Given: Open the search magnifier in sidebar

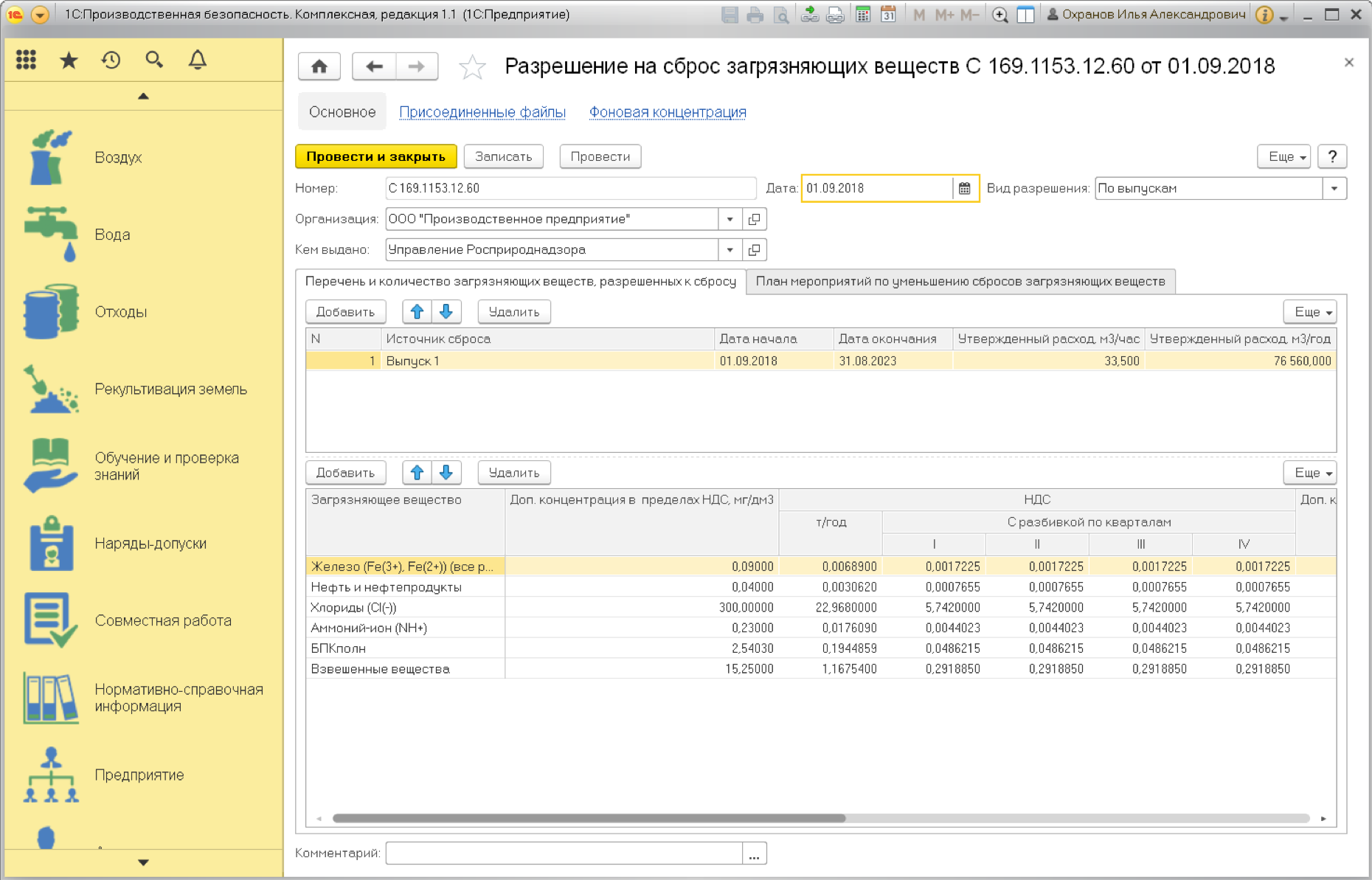Looking at the screenshot, I should 154,60.
